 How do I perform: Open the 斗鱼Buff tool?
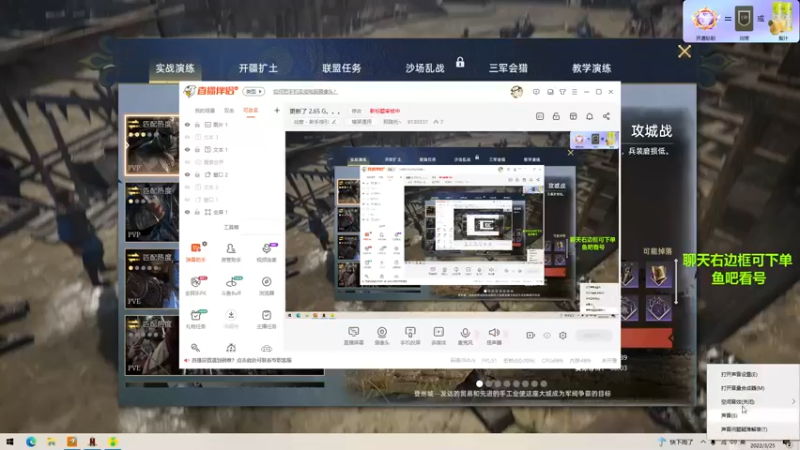(x=231, y=286)
